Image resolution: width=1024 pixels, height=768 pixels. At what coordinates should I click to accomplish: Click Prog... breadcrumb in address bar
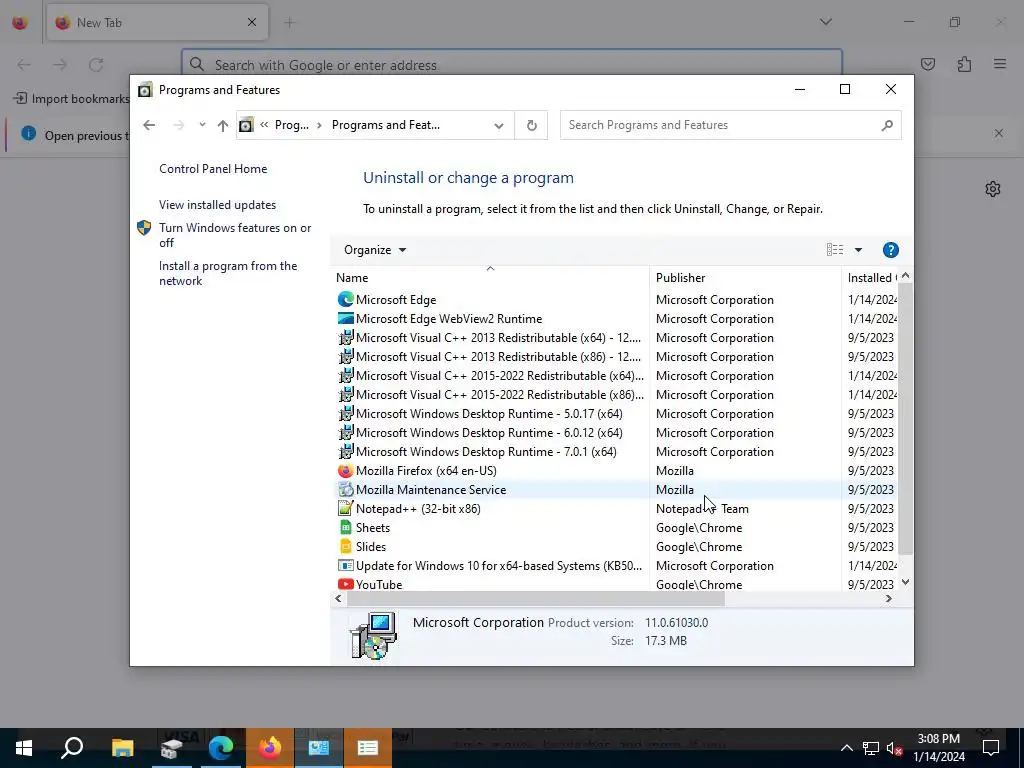point(291,125)
